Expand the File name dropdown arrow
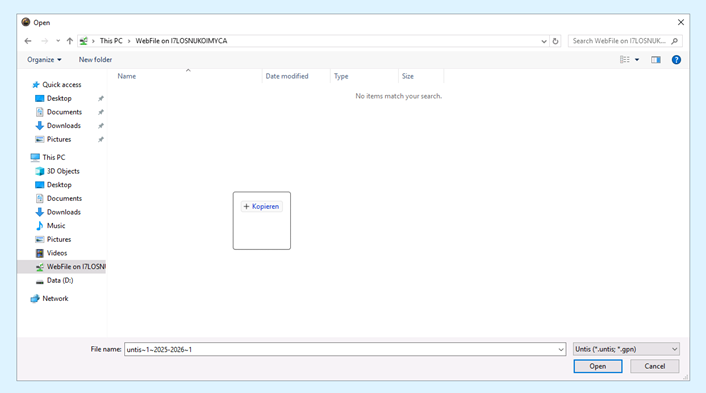706x393 pixels. [561, 349]
